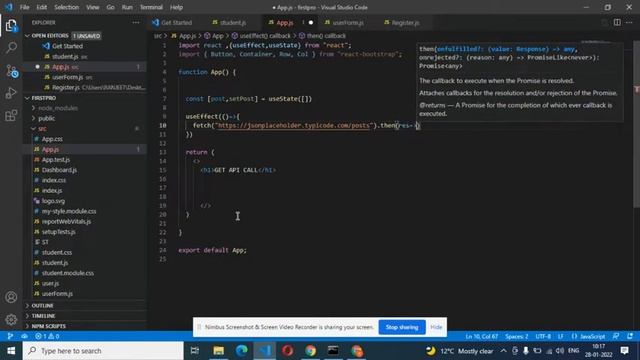The height and width of the screenshot is (360, 640).
Task: Click the source control branch status icon
Action: click(x=10, y=336)
